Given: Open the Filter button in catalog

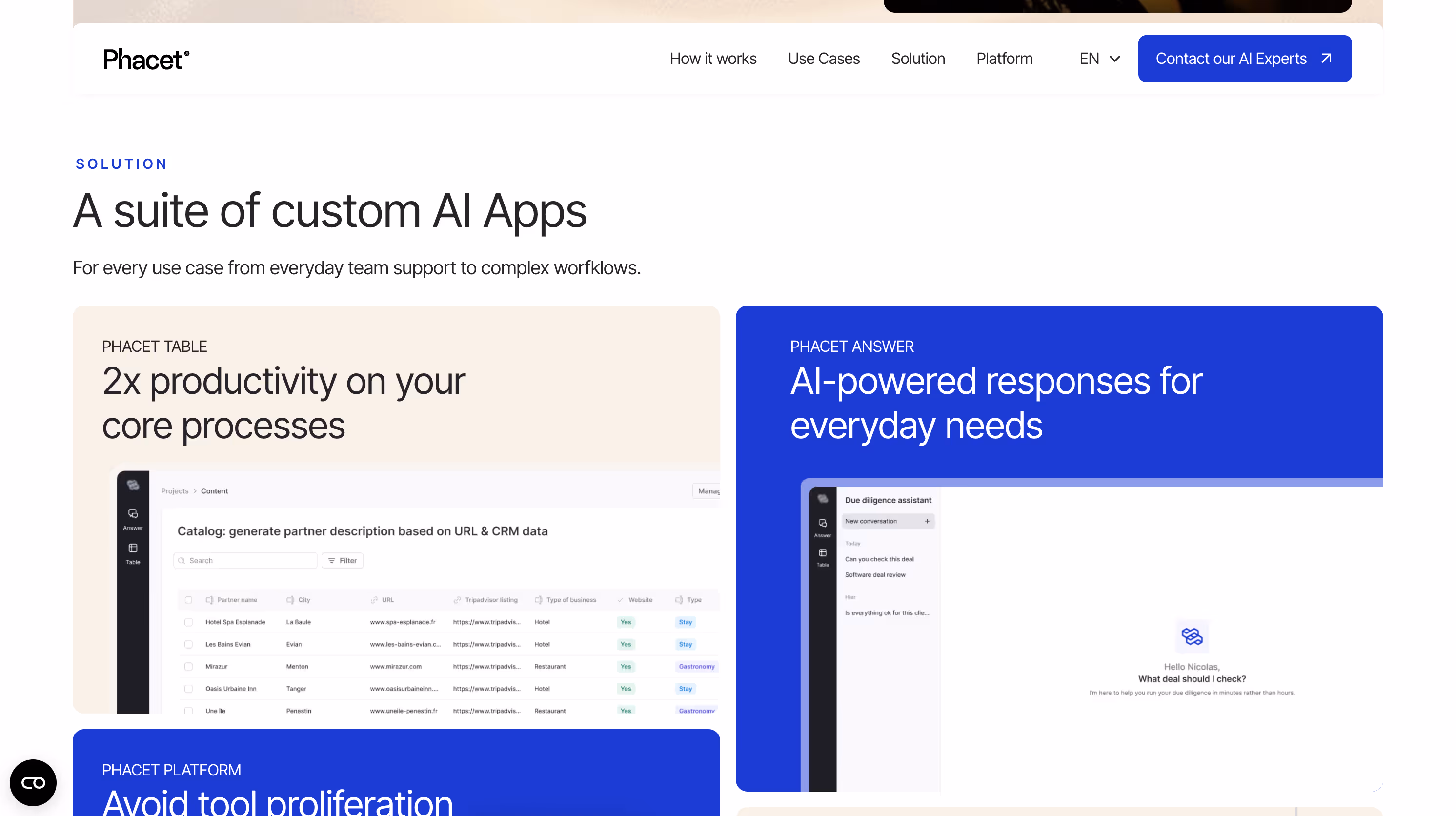Looking at the screenshot, I should click(343, 560).
